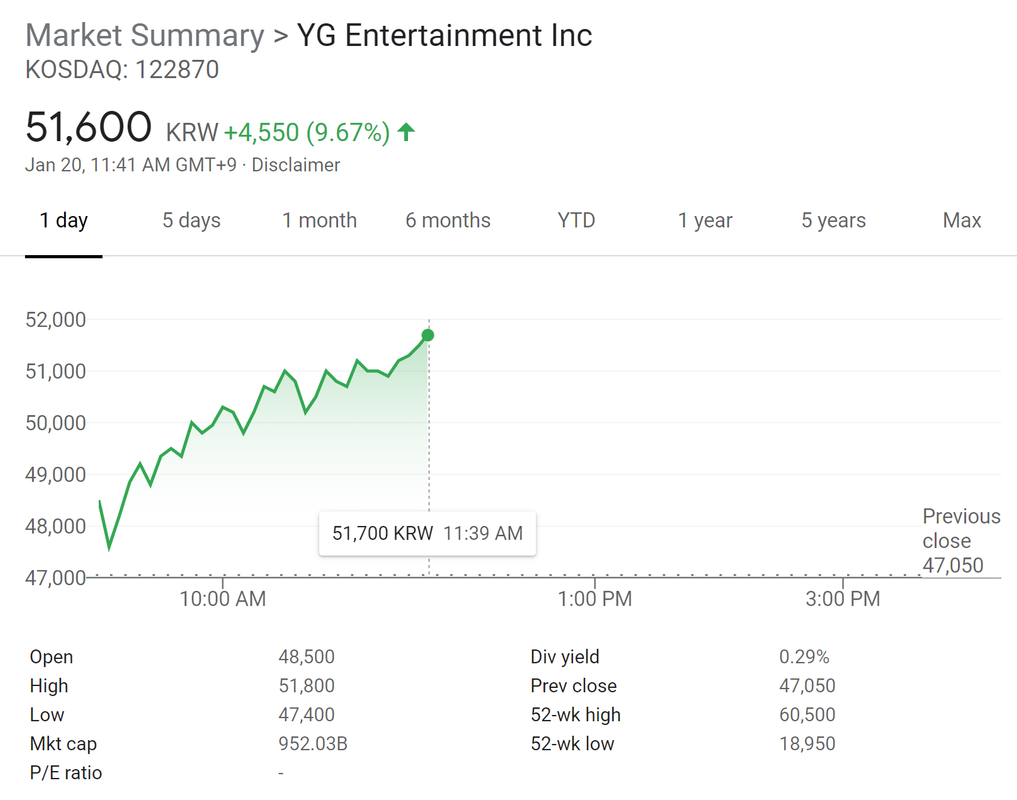The height and width of the screenshot is (800, 1017).
Task: Open the Disclaimer link
Action: pyautogui.click(x=296, y=165)
